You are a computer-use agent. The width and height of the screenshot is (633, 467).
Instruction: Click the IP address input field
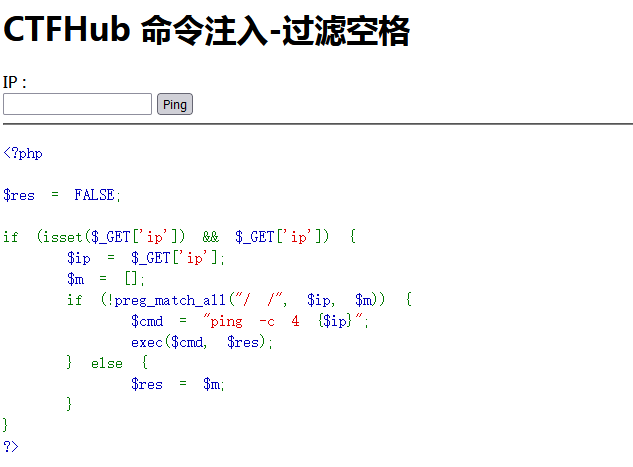point(78,104)
